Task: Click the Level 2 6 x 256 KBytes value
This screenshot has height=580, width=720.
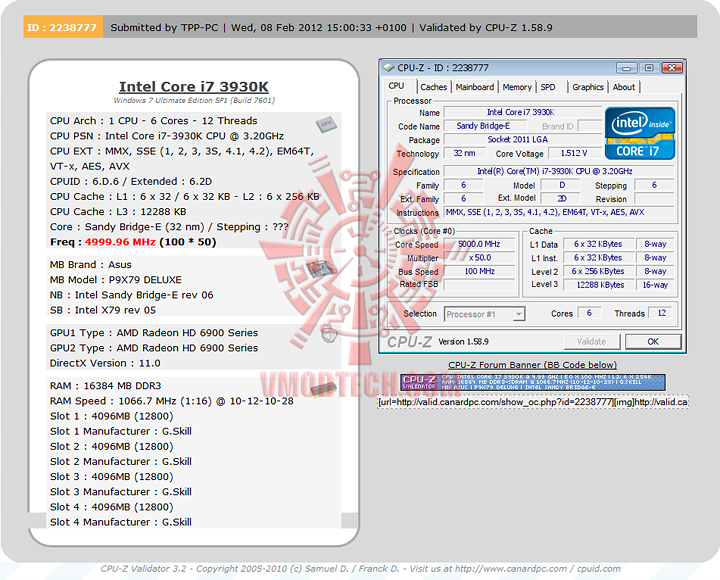Action: click(x=597, y=271)
